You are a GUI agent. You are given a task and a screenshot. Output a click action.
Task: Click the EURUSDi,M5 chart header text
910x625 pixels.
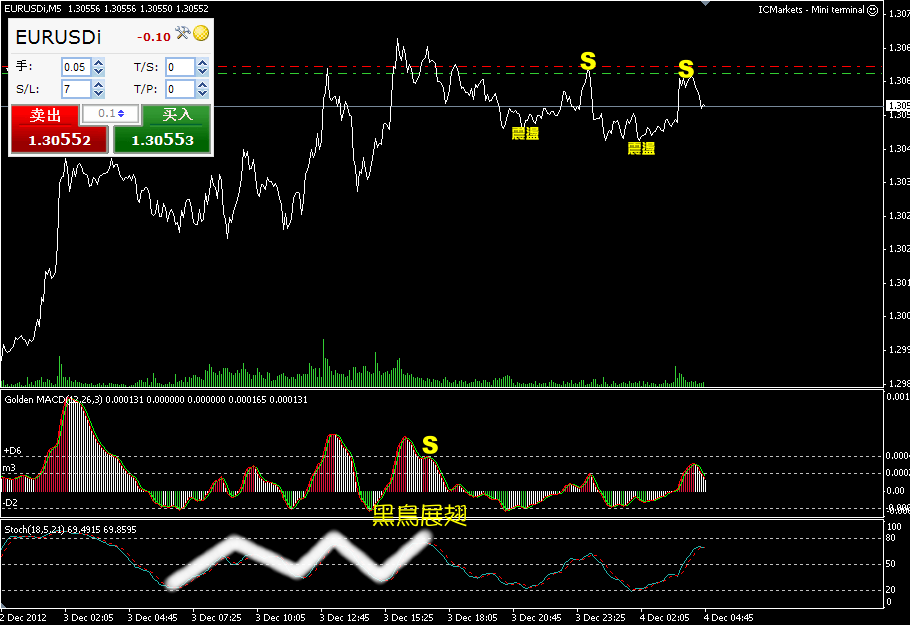click(32, 9)
